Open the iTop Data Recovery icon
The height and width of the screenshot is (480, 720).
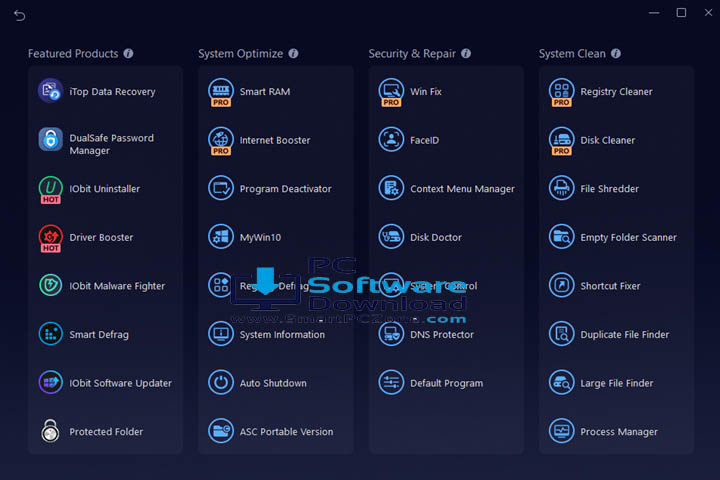tap(51, 91)
